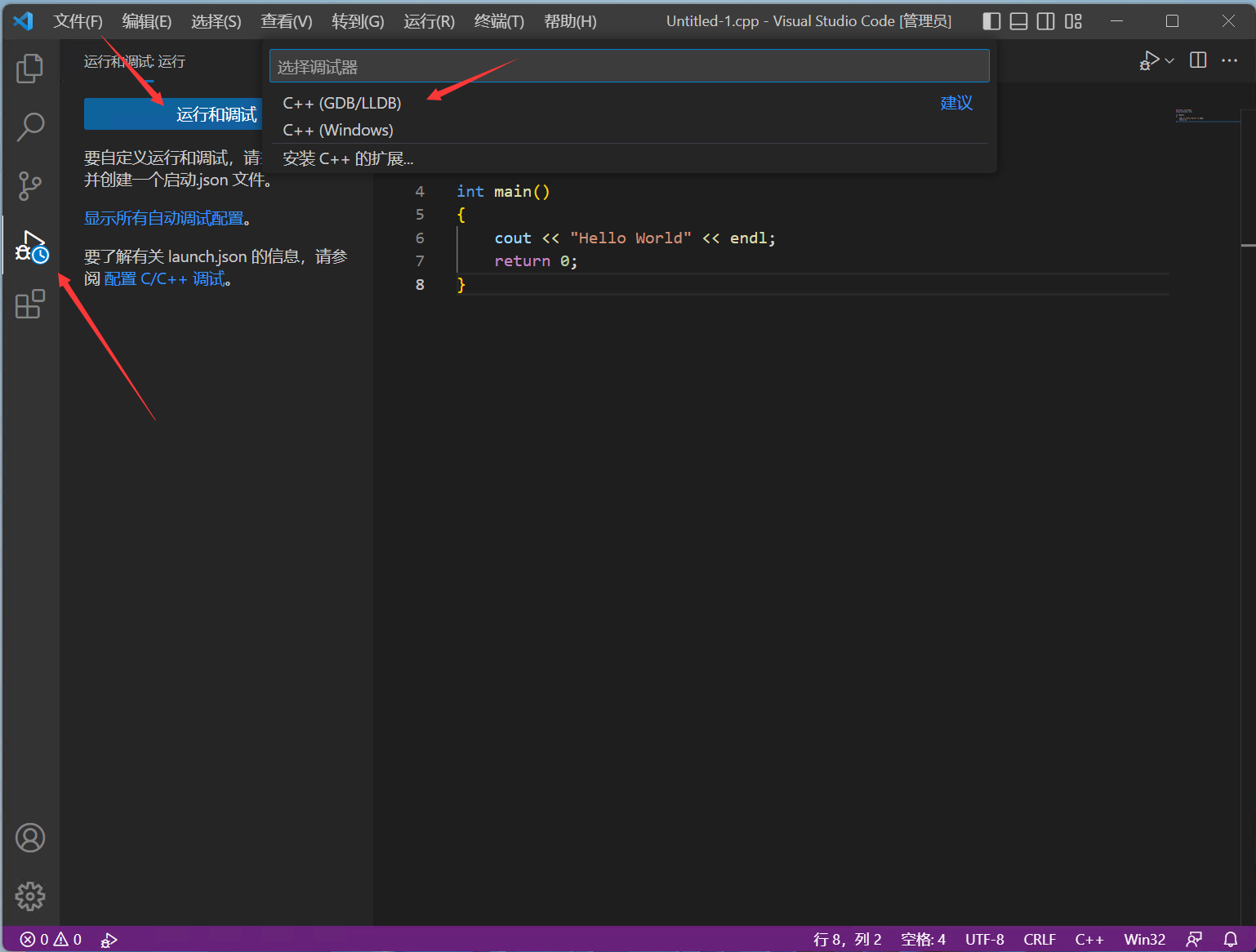
Task: Click the 运行和调试 blue button
Action: coord(173,114)
